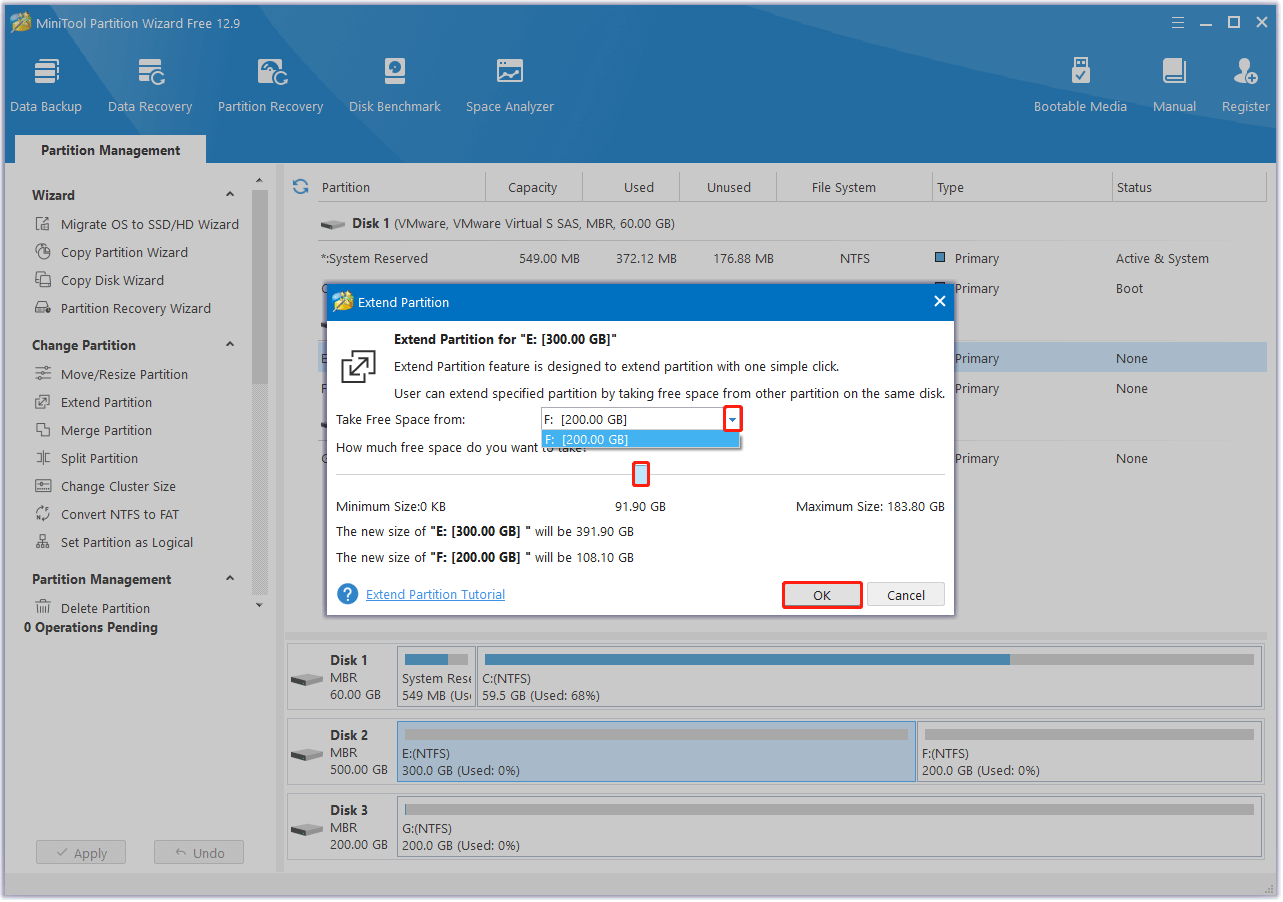The height and width of the screenshot is (902, 1283).
Task: Collapse the Wizard section
Action: coord(230,195)
